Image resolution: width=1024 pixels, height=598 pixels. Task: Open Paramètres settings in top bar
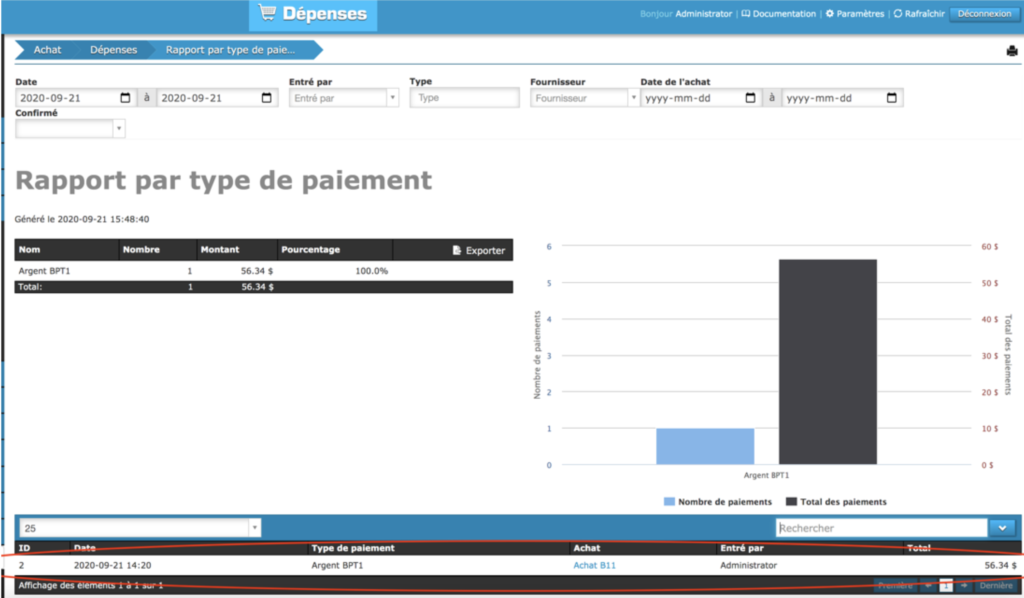pyautogui.click(x=854, y=14)
